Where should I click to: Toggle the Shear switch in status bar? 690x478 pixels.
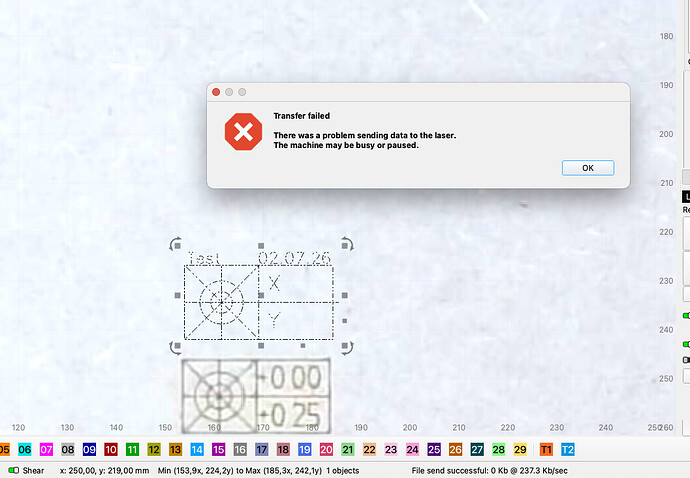[14, 470]
